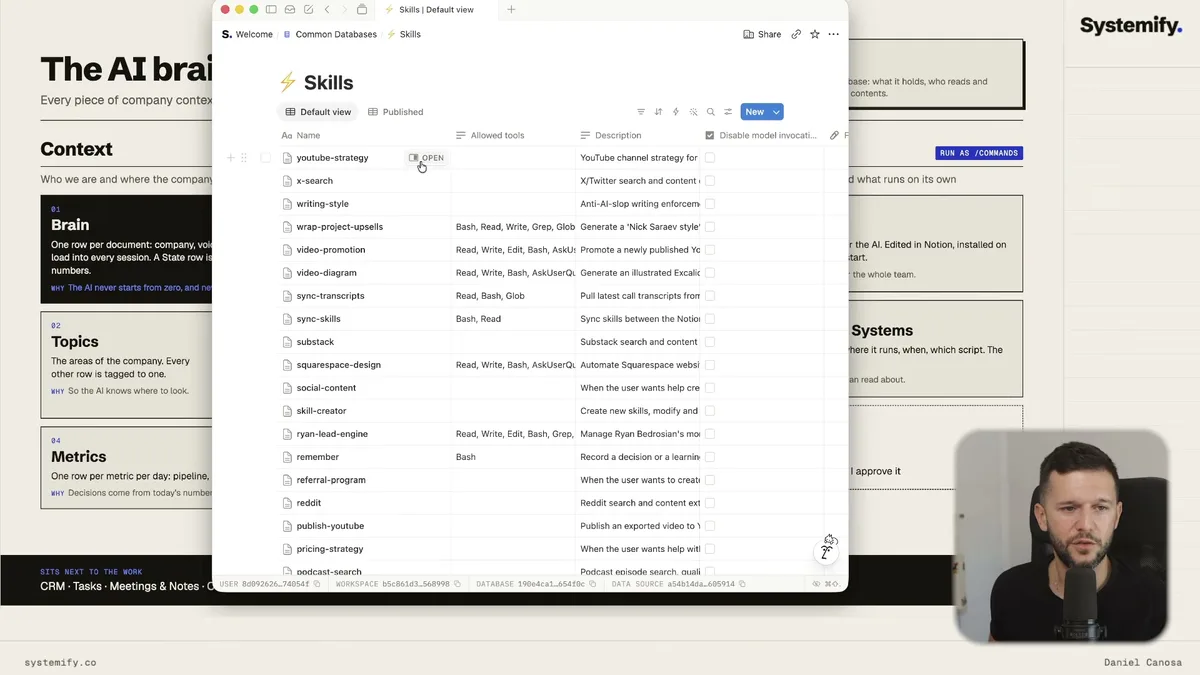1200x675 pixels.
Task: Go to Welcome in the breadcrumb
Action: [x=247, y=34]
